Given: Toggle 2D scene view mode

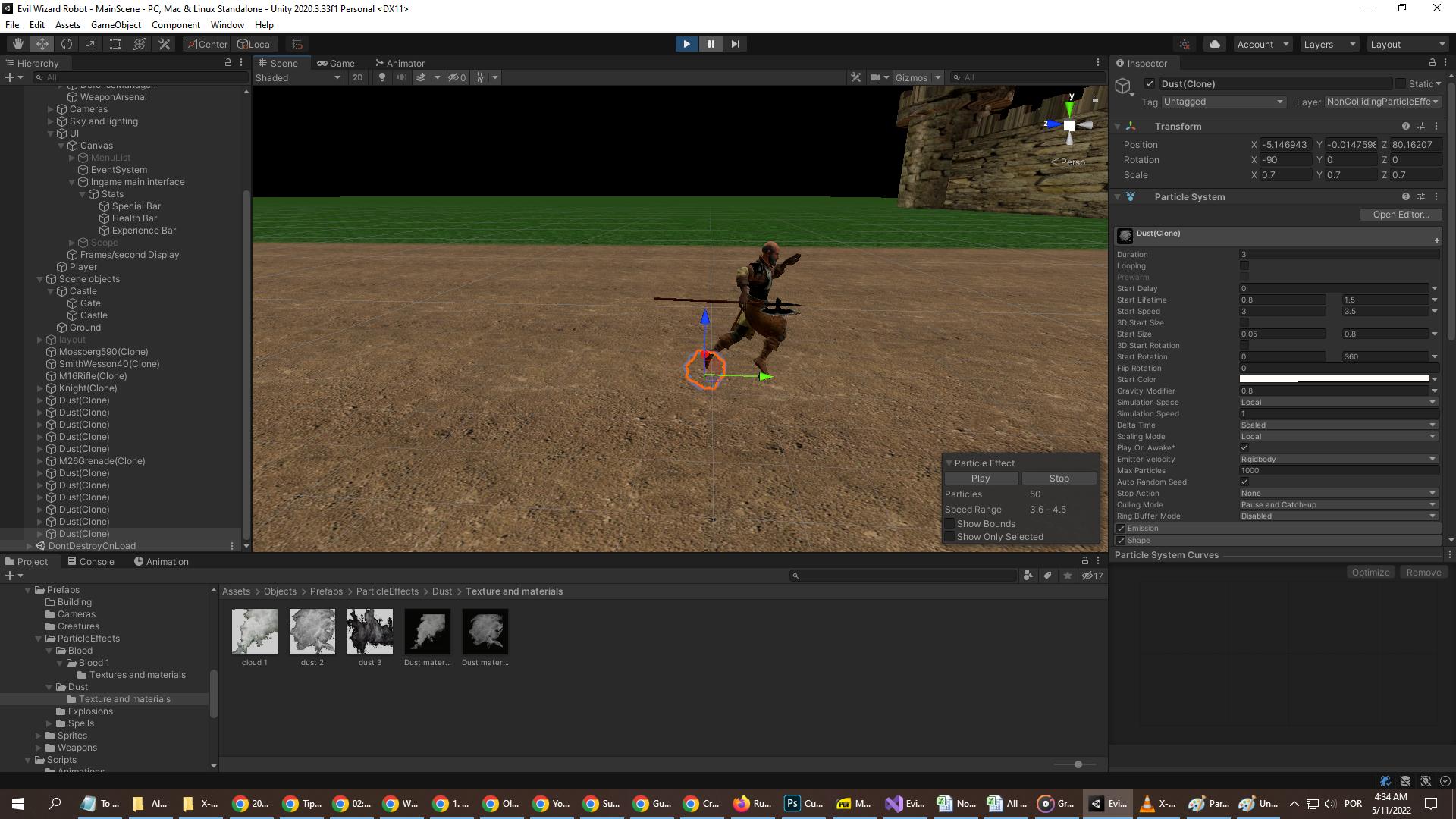Looking at the screenshot, I should pos(358,77).
